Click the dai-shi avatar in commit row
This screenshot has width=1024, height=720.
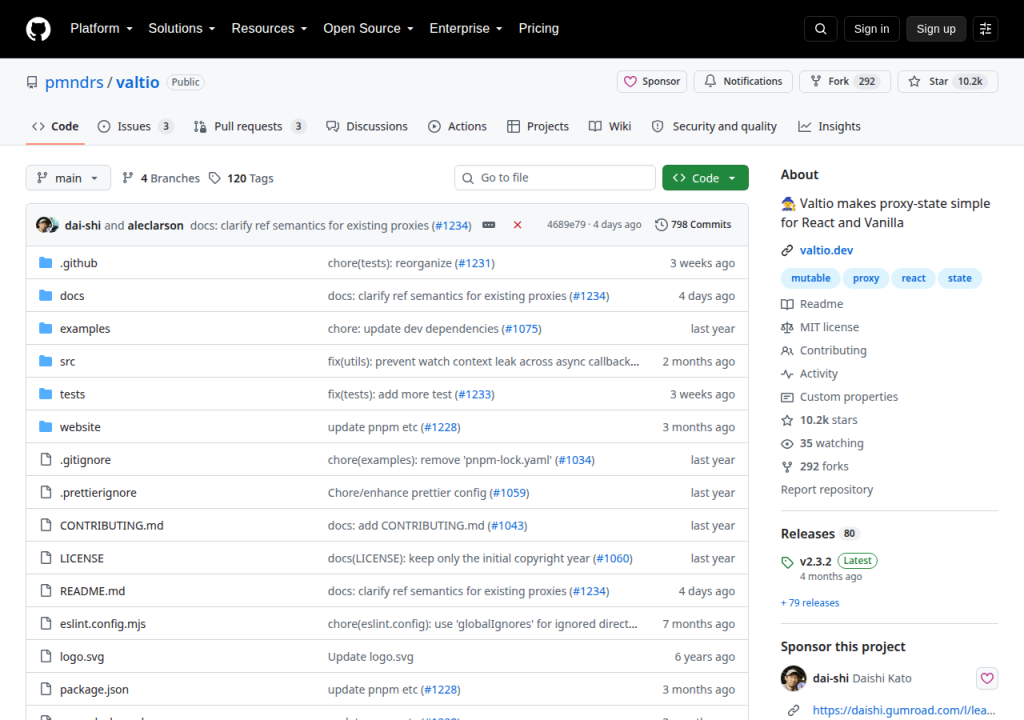pos(44,225)
